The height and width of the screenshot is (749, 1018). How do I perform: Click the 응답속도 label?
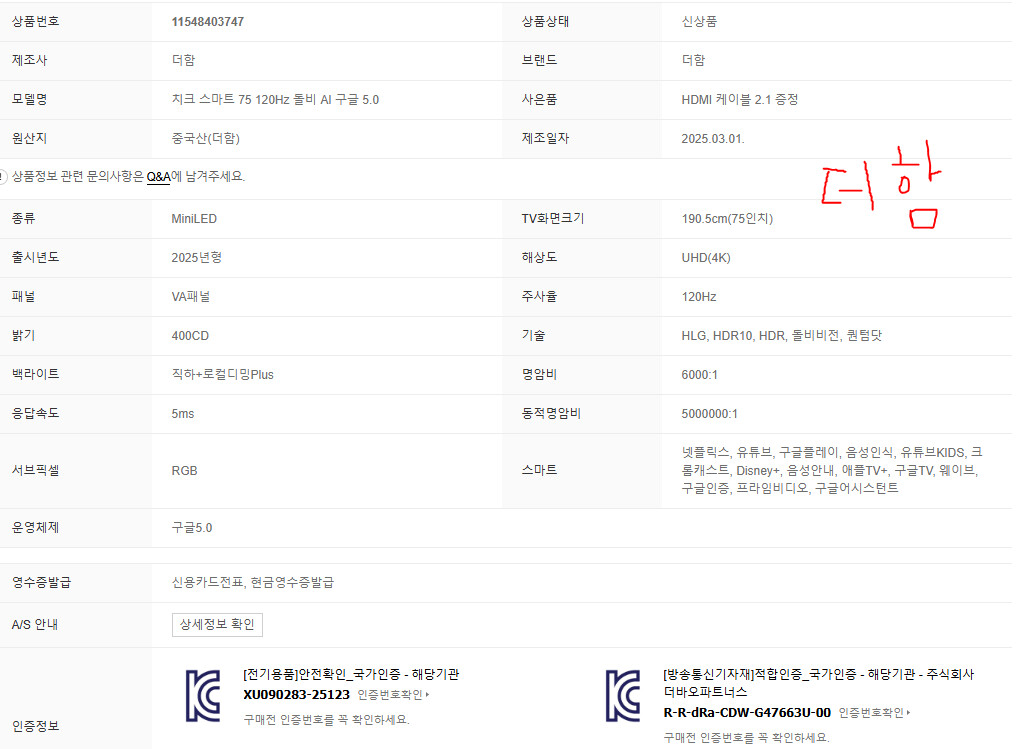36,413
